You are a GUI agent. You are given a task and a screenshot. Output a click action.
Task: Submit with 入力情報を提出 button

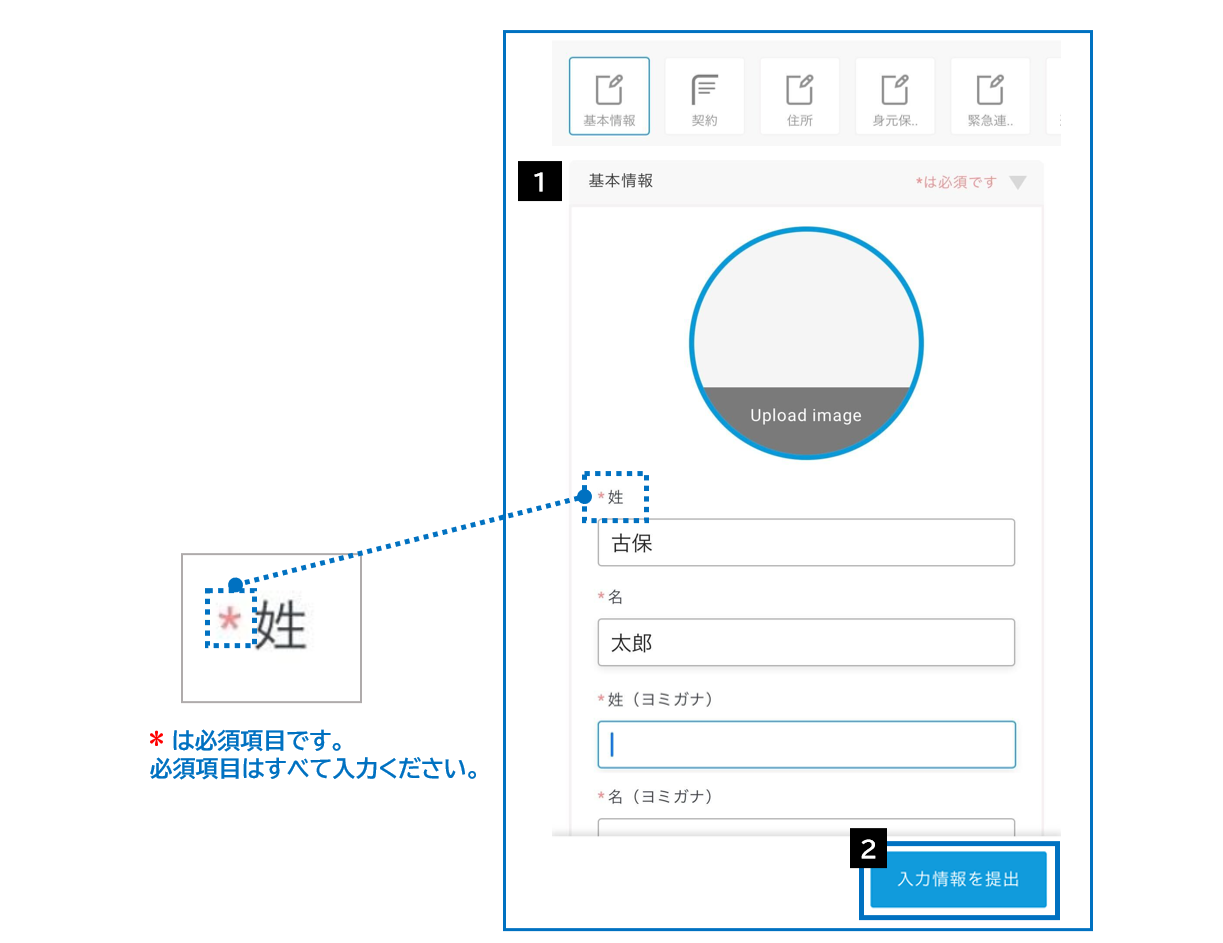pyautogui.click(x=958, y=880)
